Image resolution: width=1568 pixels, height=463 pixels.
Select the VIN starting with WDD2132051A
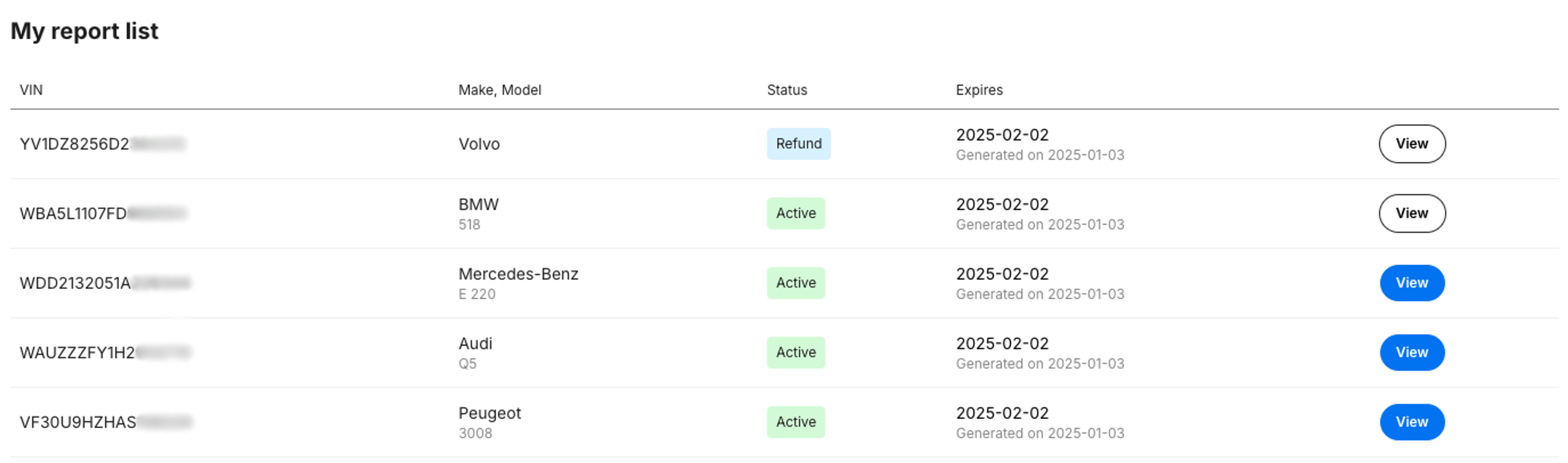104,283
